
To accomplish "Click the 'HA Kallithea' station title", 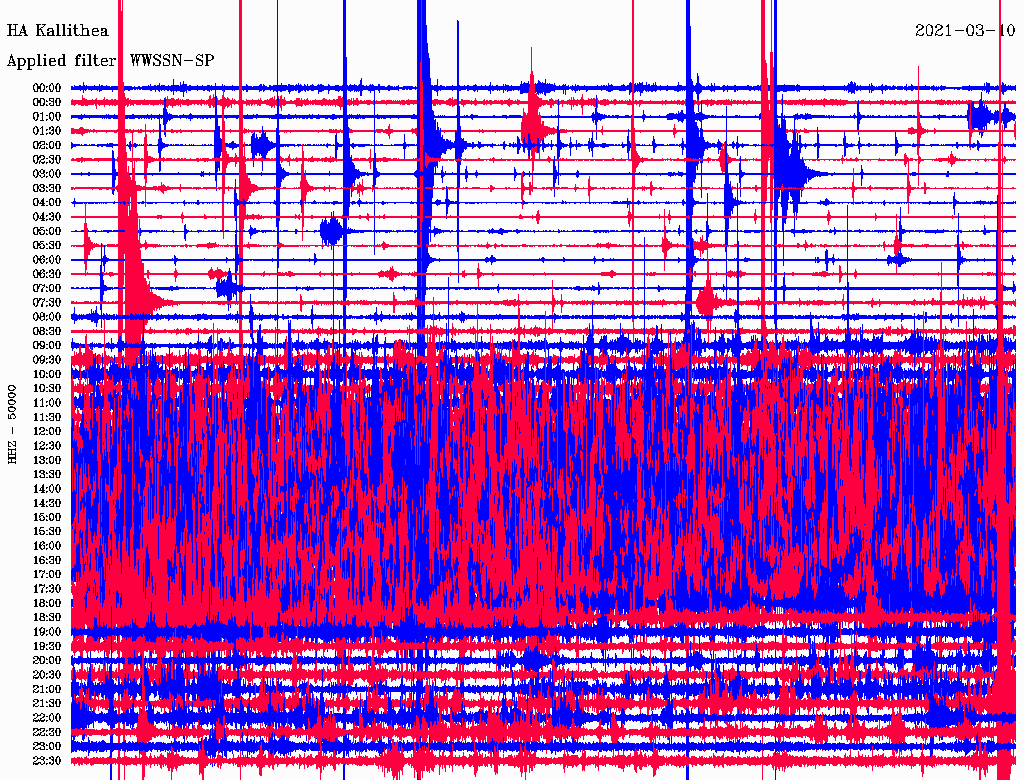I will (x=57, y=31).
